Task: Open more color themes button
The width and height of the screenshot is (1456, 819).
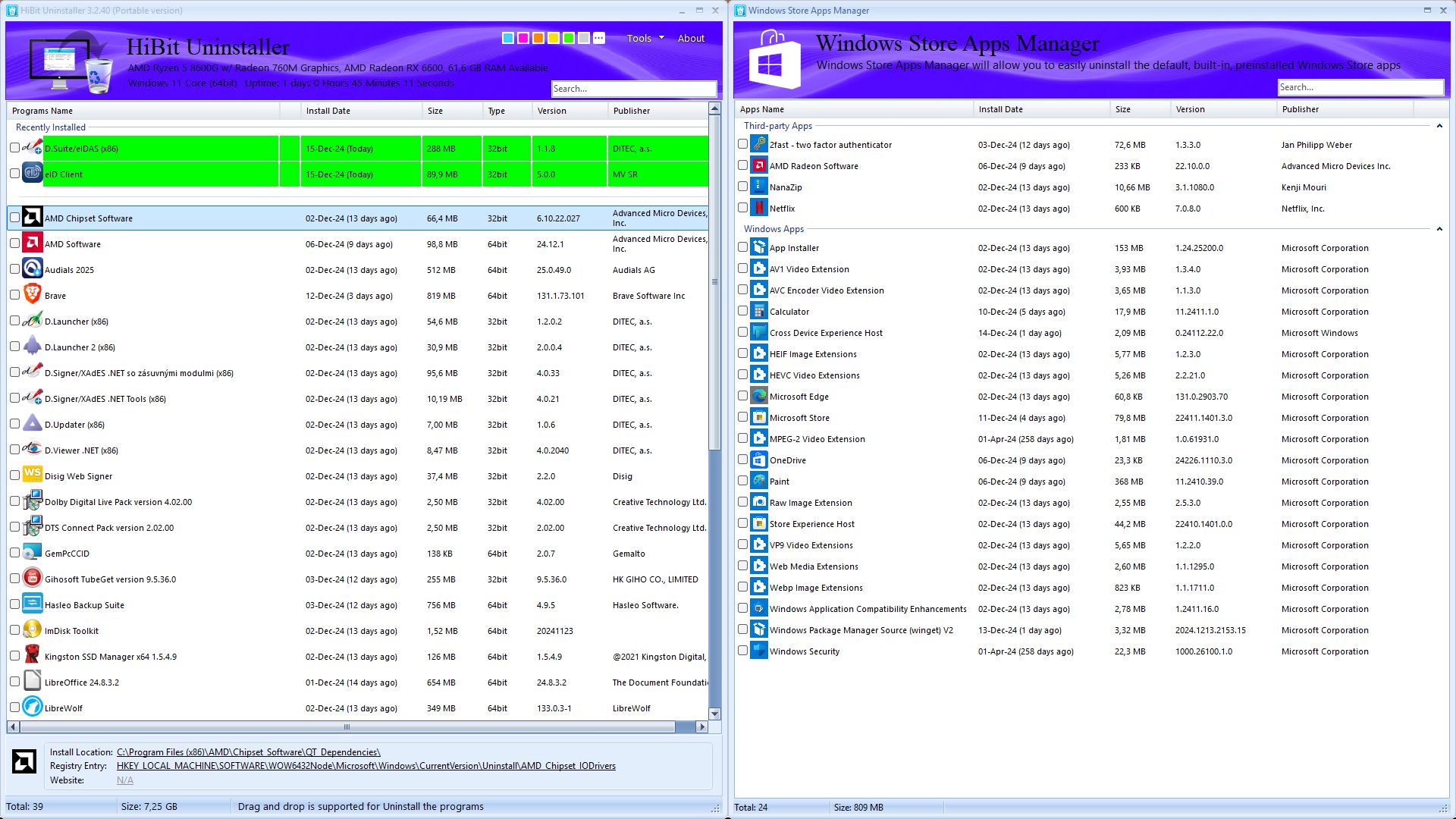Action: click(599, 38)
